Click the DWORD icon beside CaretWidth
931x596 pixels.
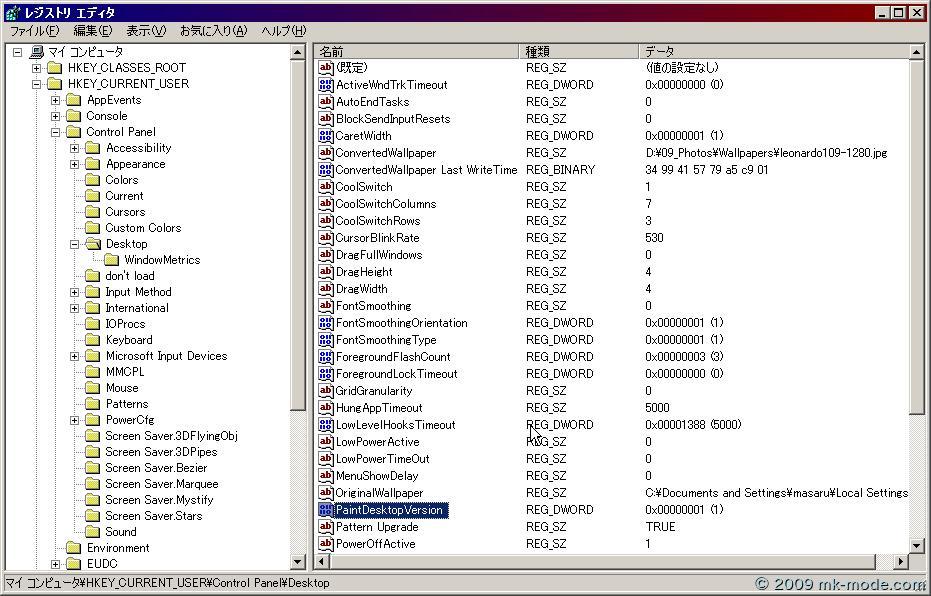[x=326, y=136]
